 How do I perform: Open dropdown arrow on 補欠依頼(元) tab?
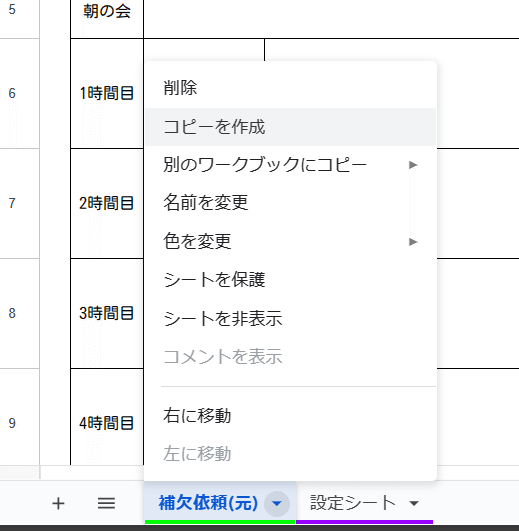[277, 504]
